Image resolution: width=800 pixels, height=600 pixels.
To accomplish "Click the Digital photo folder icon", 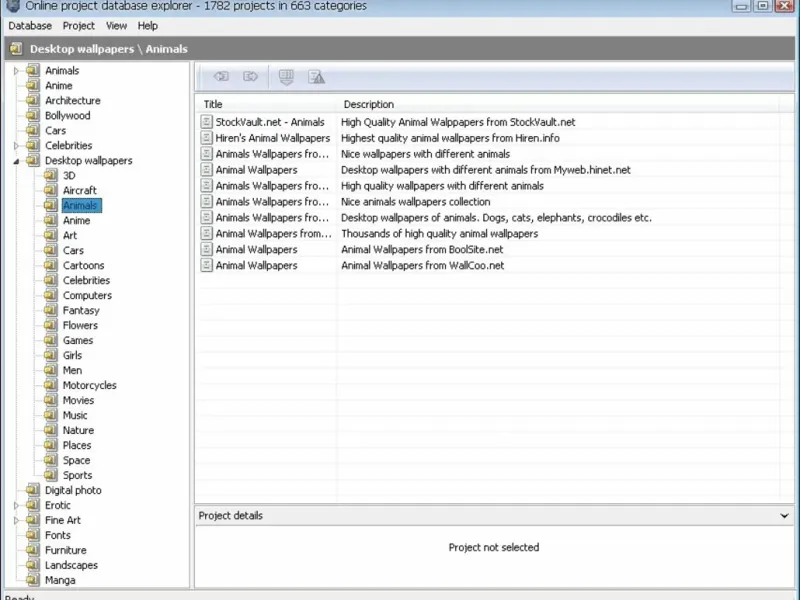I will (33, 490).
